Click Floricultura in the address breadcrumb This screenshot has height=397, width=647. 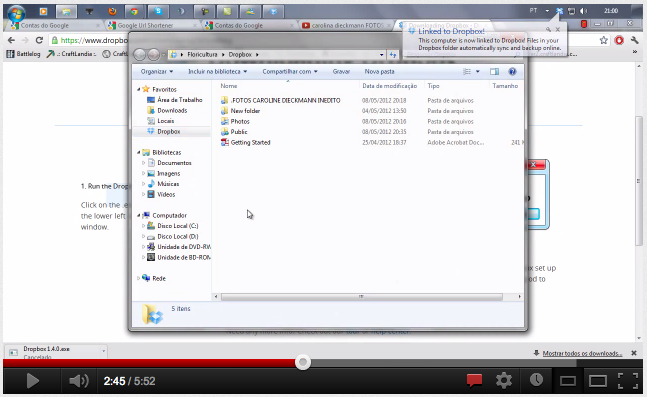point(202,54)
